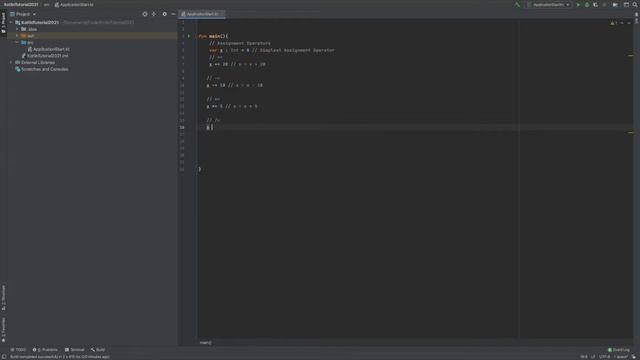Run the application with the green play icon
Image resolution: width=640 pixels, height=360 pixels.
pos(578,5)
